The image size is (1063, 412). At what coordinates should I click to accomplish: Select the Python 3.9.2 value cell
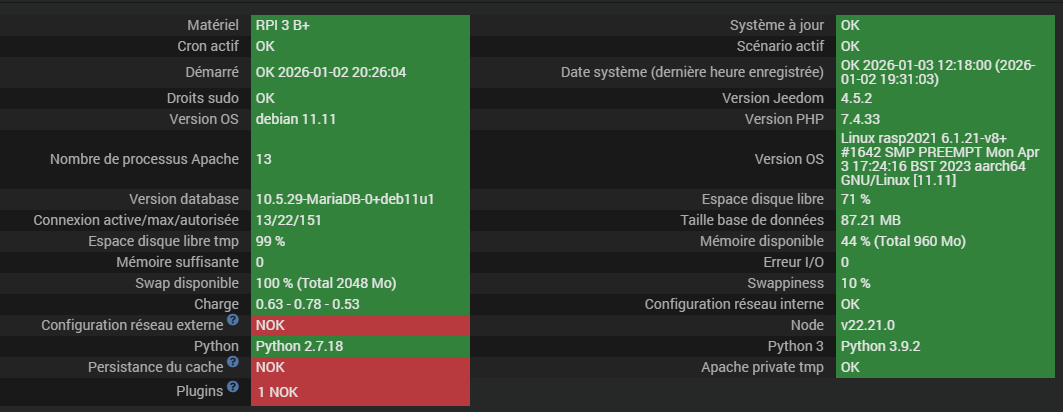click(x=881, y=346)
